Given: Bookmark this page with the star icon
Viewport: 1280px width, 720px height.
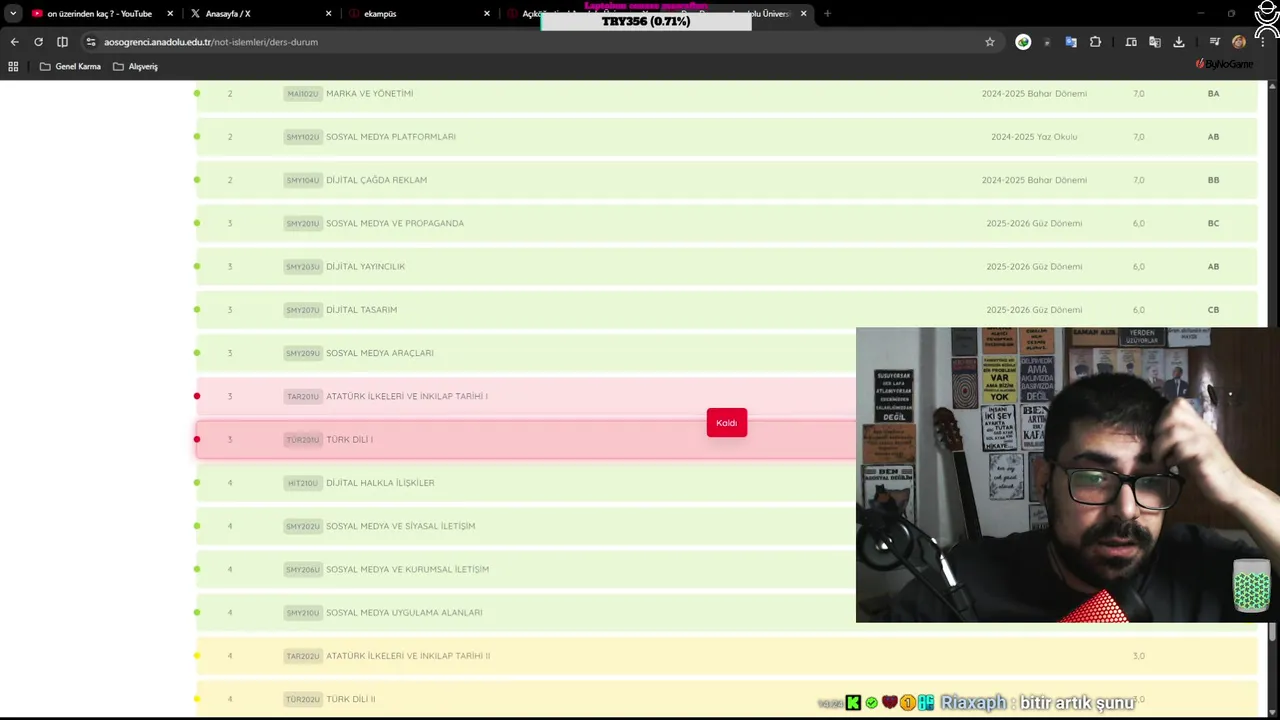Looking at the screenshot, I should [990, 42].
